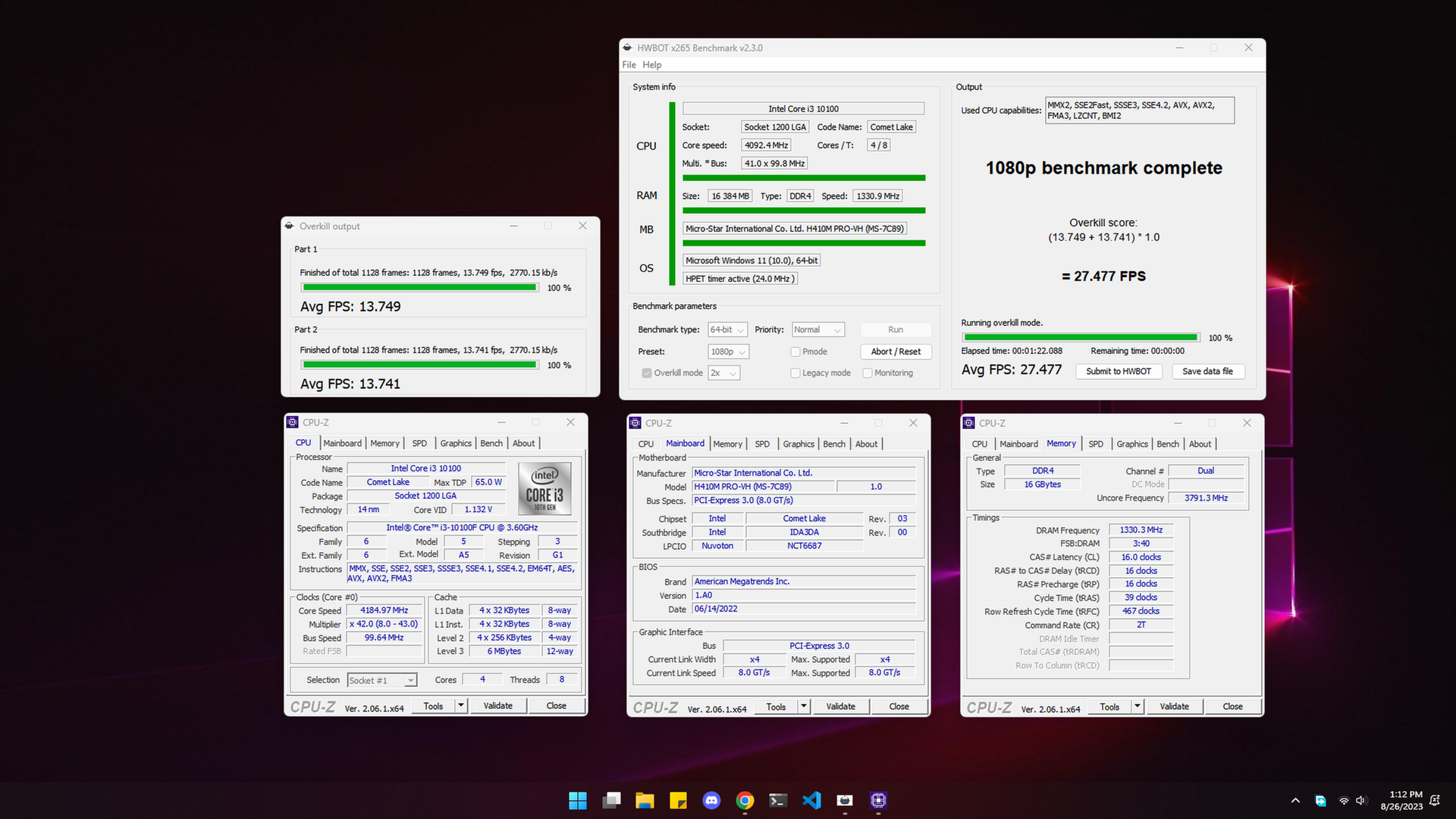Screen dimensions: 1456x819
Task: Click Core Speed 4184.97 MHz value
Action: tap(384, 611)
